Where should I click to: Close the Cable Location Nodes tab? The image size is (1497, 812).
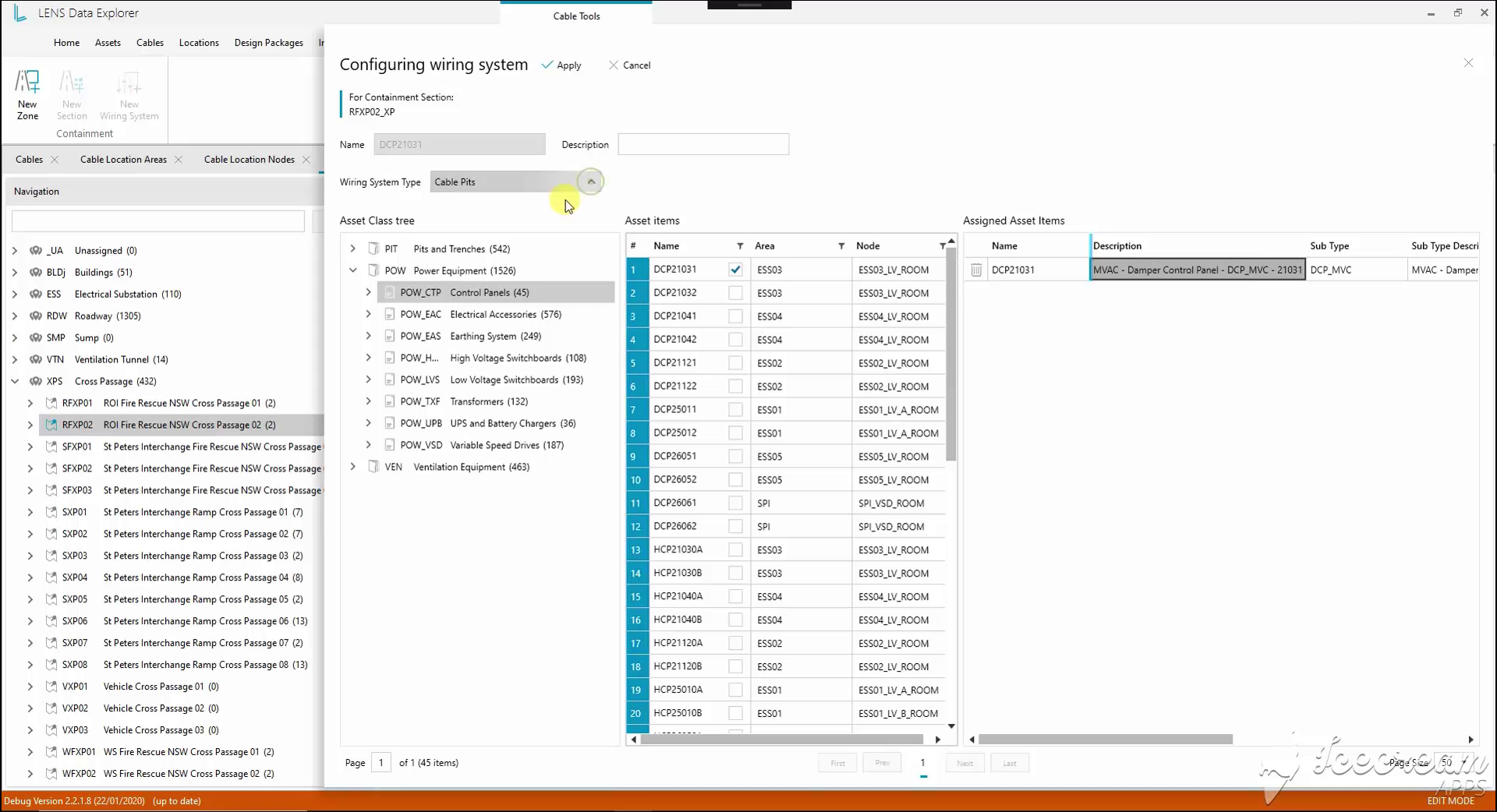306,160
